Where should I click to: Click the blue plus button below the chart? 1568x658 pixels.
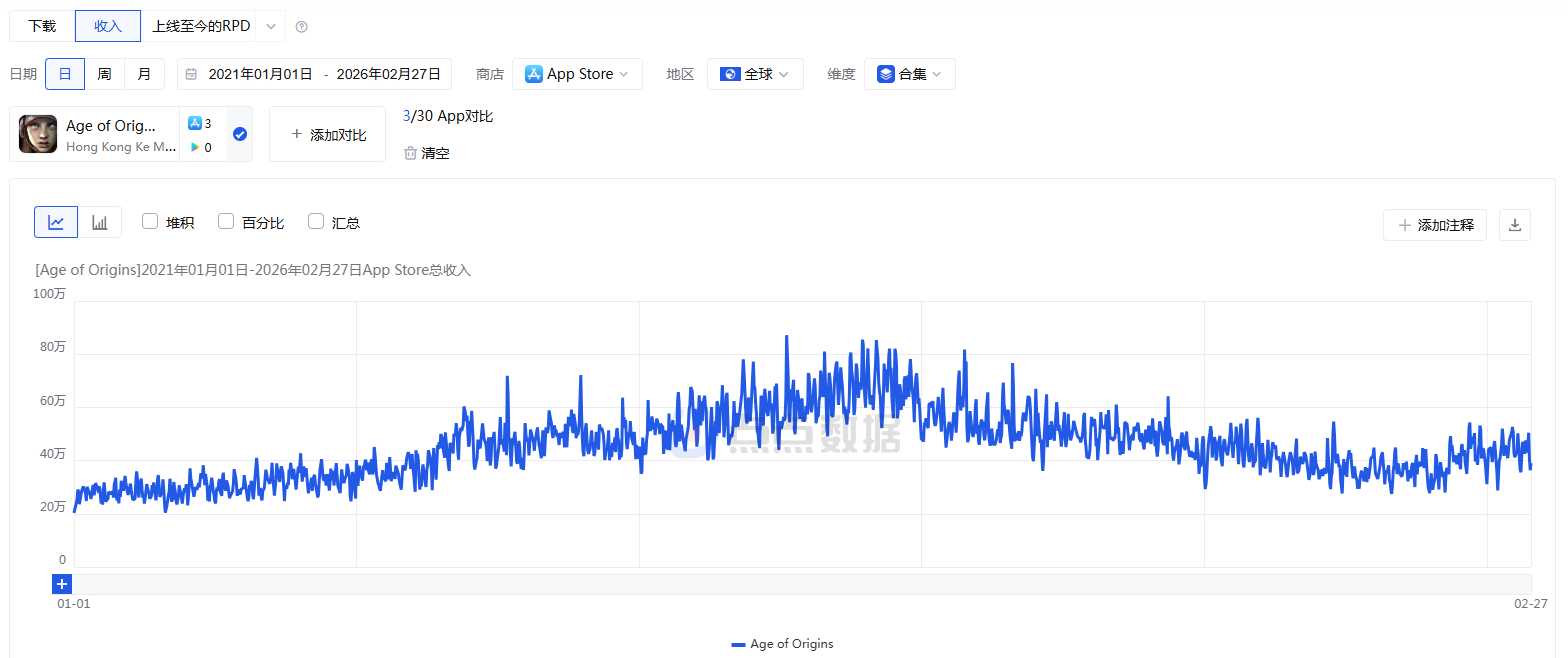click(x=62, y=584)
